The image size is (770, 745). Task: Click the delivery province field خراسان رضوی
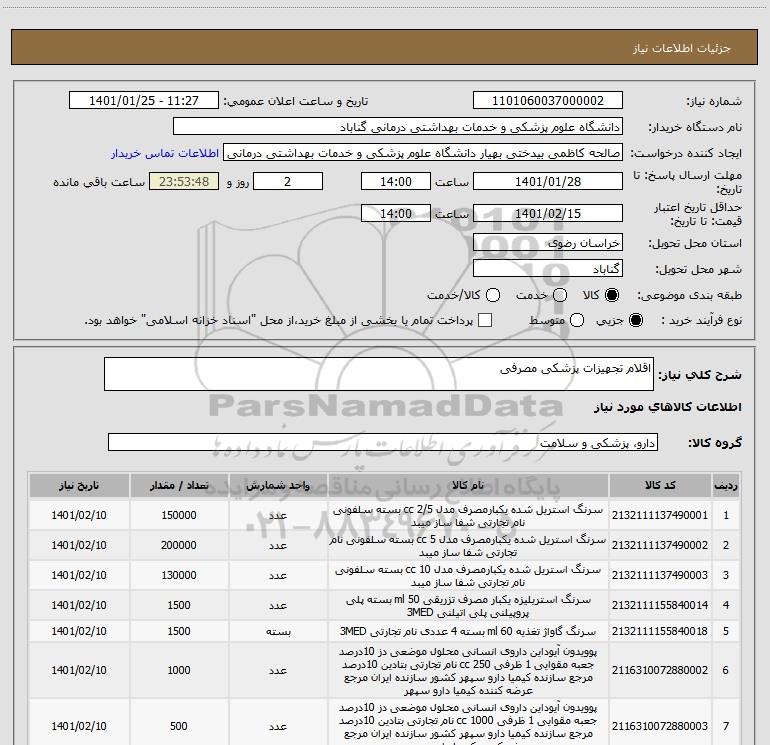548,243
